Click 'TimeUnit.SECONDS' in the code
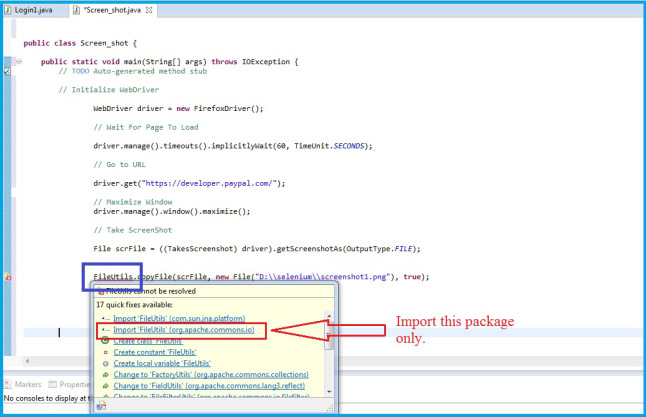Image resolution: width=646 pixels, height=417 pixels. pos(329,146)
